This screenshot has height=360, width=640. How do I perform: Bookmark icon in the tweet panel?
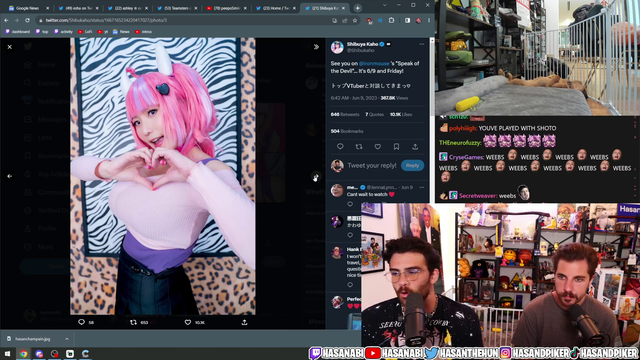(396, 147)
